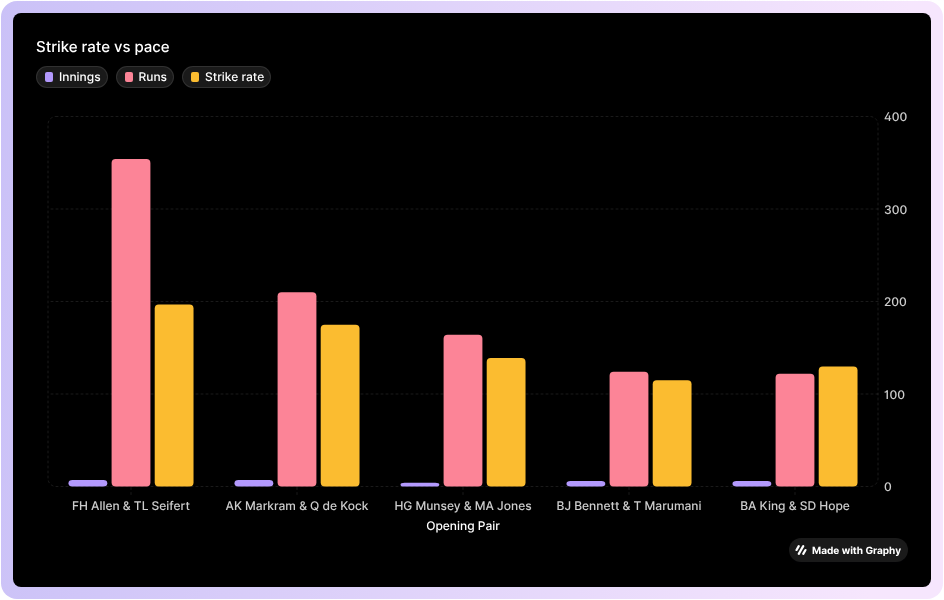Click Strike rate bar for BA King & SD Hope

[838, 426]
